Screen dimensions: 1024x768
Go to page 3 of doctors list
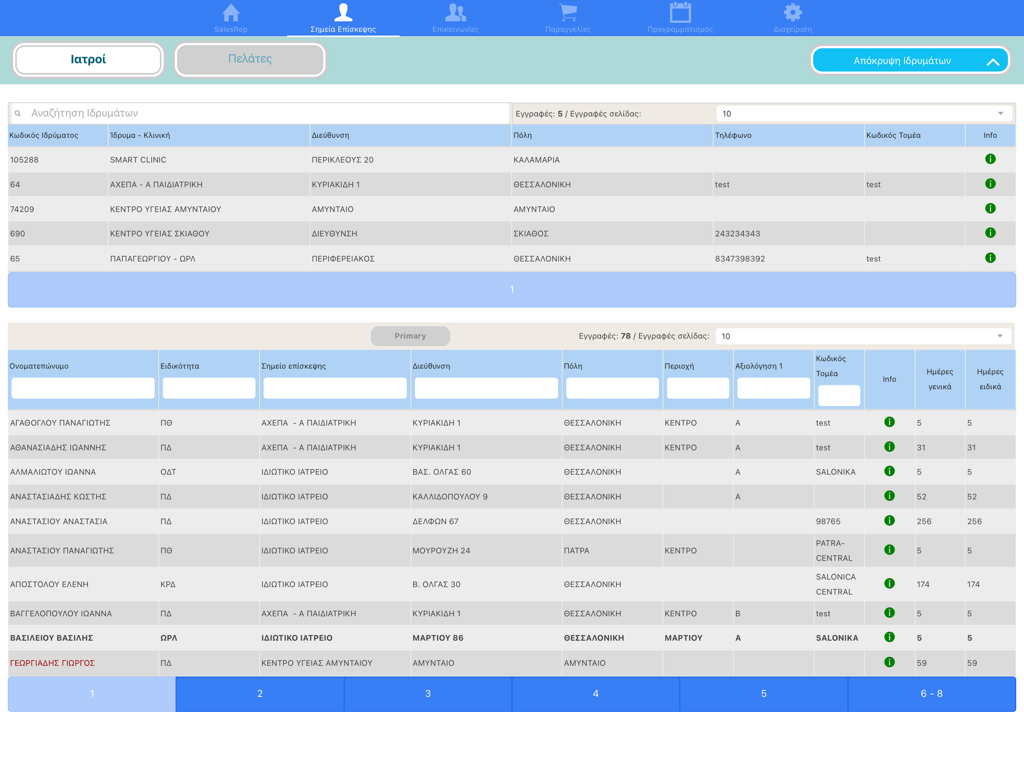point(427,692)
